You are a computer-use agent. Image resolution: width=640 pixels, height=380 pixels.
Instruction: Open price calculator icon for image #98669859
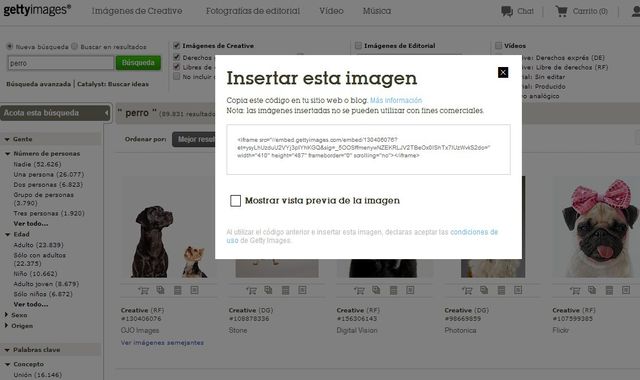coord(501,290)
